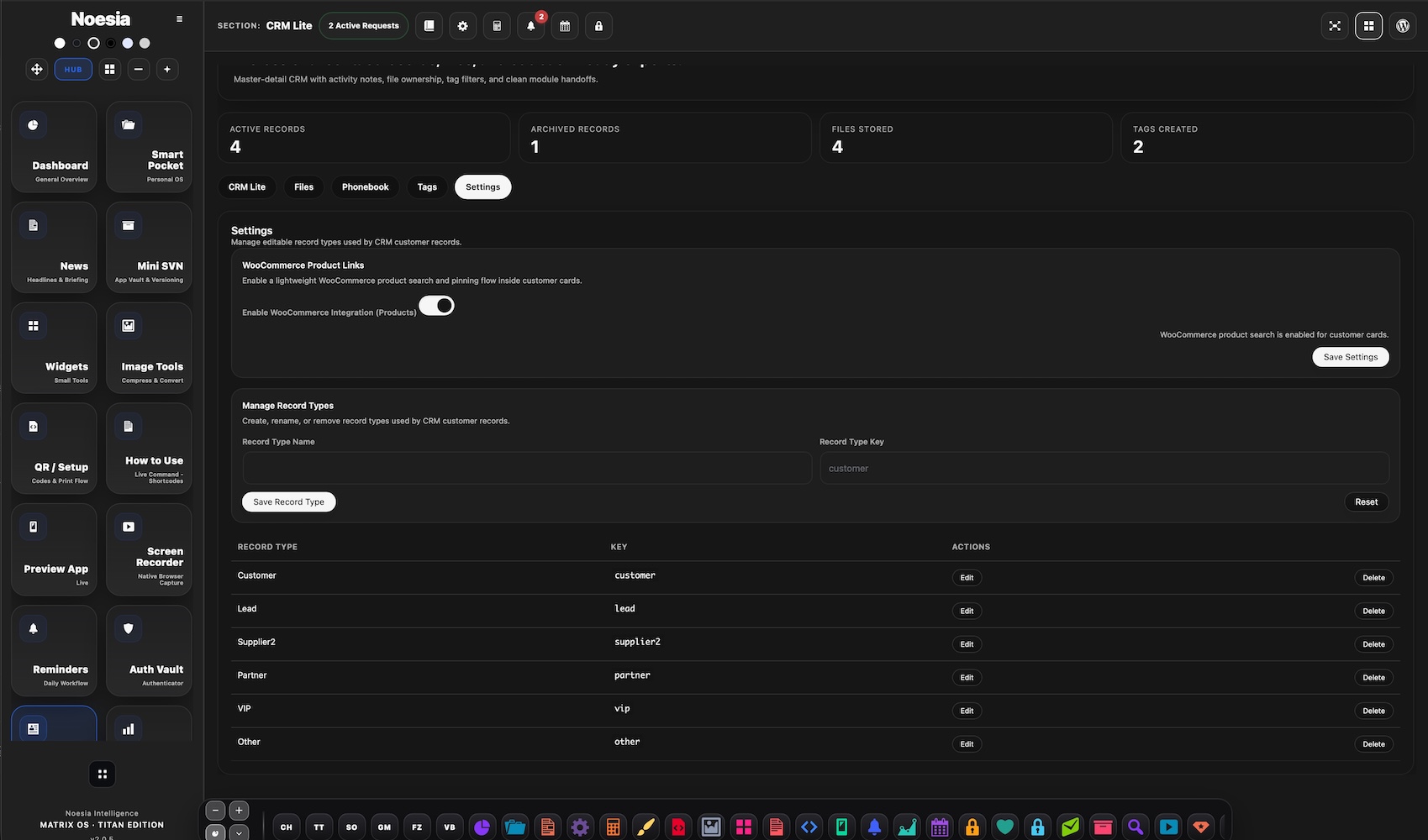1428x840 pixels.
Task: Click Delete for the VIP row
Action: [1374, 711]
